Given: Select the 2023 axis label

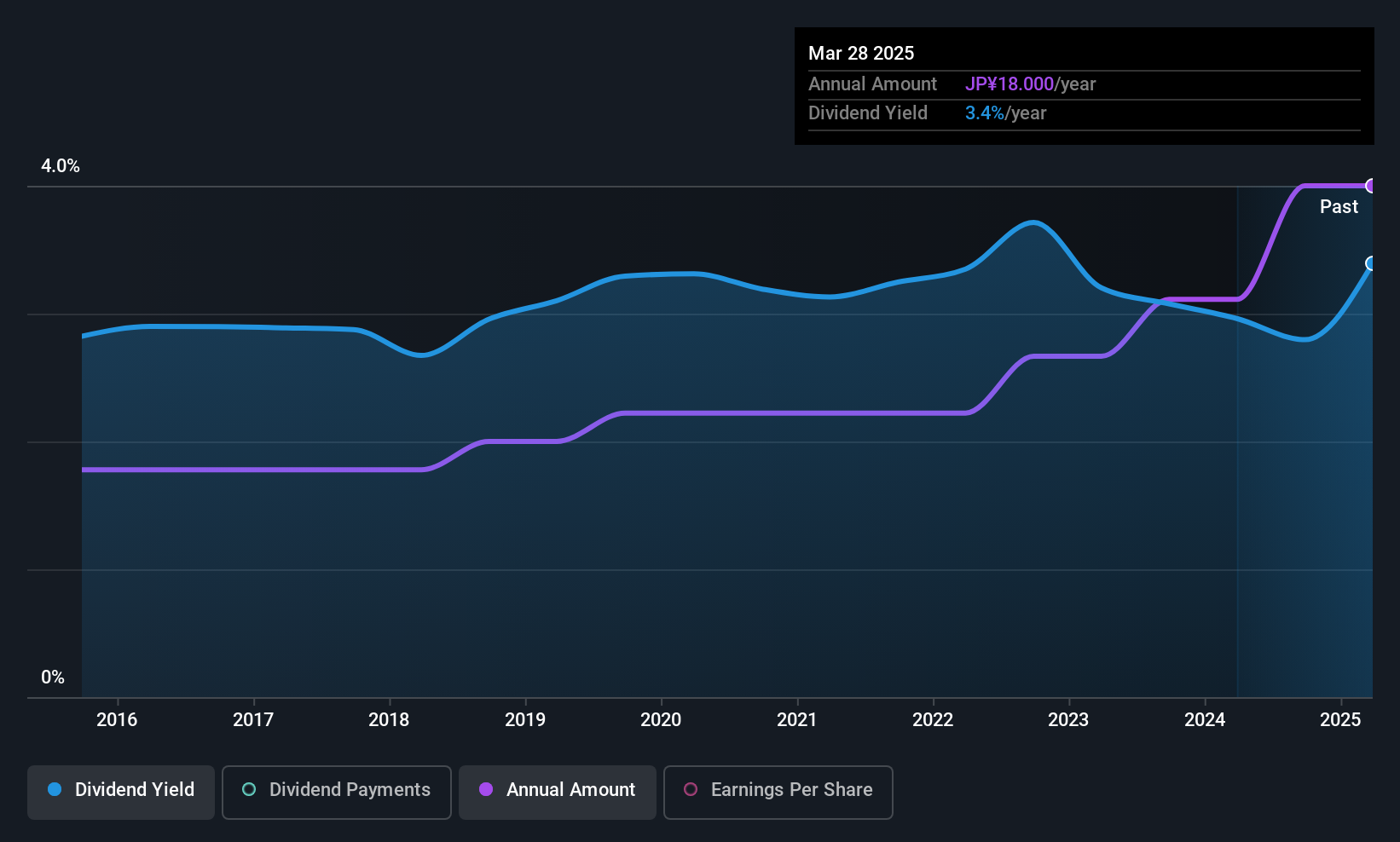Looking at the screenshot, I should (1068, 719).
